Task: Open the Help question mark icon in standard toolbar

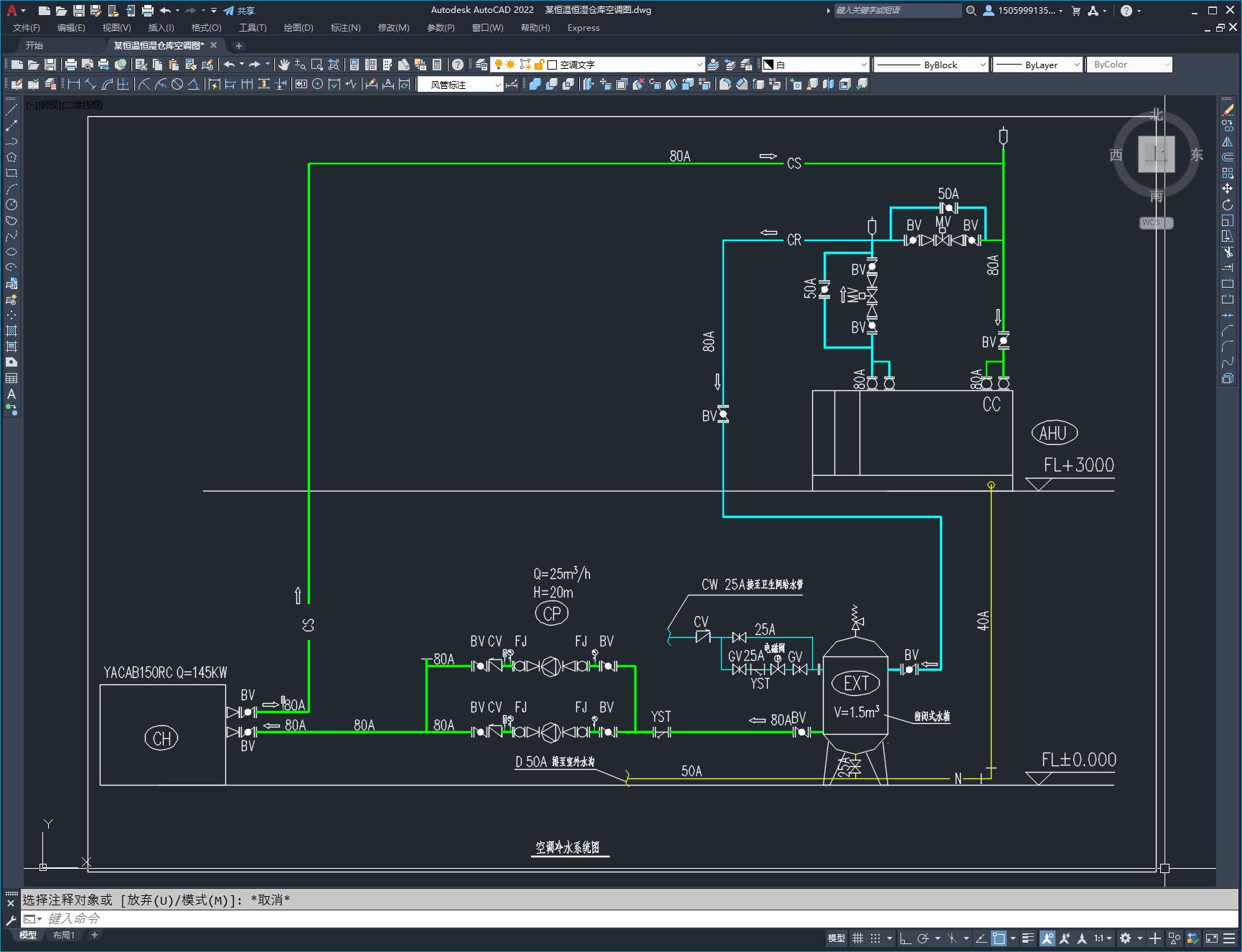Action: (x=458, y=65)
